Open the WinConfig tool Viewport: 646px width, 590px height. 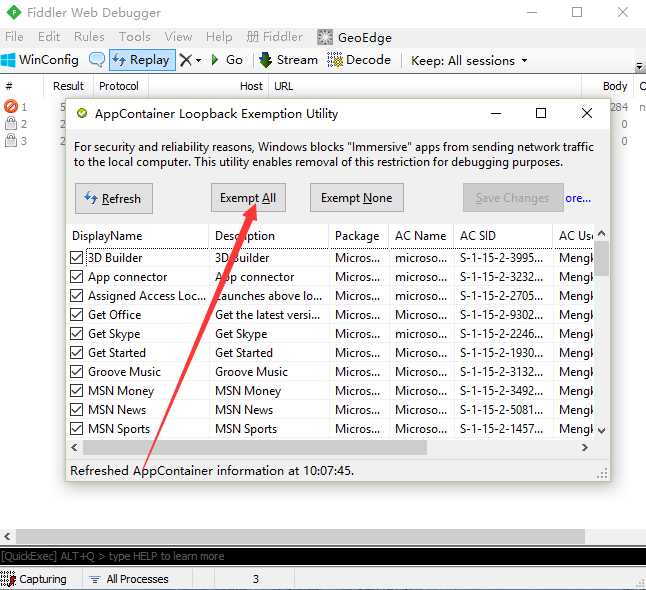[40, 60]
